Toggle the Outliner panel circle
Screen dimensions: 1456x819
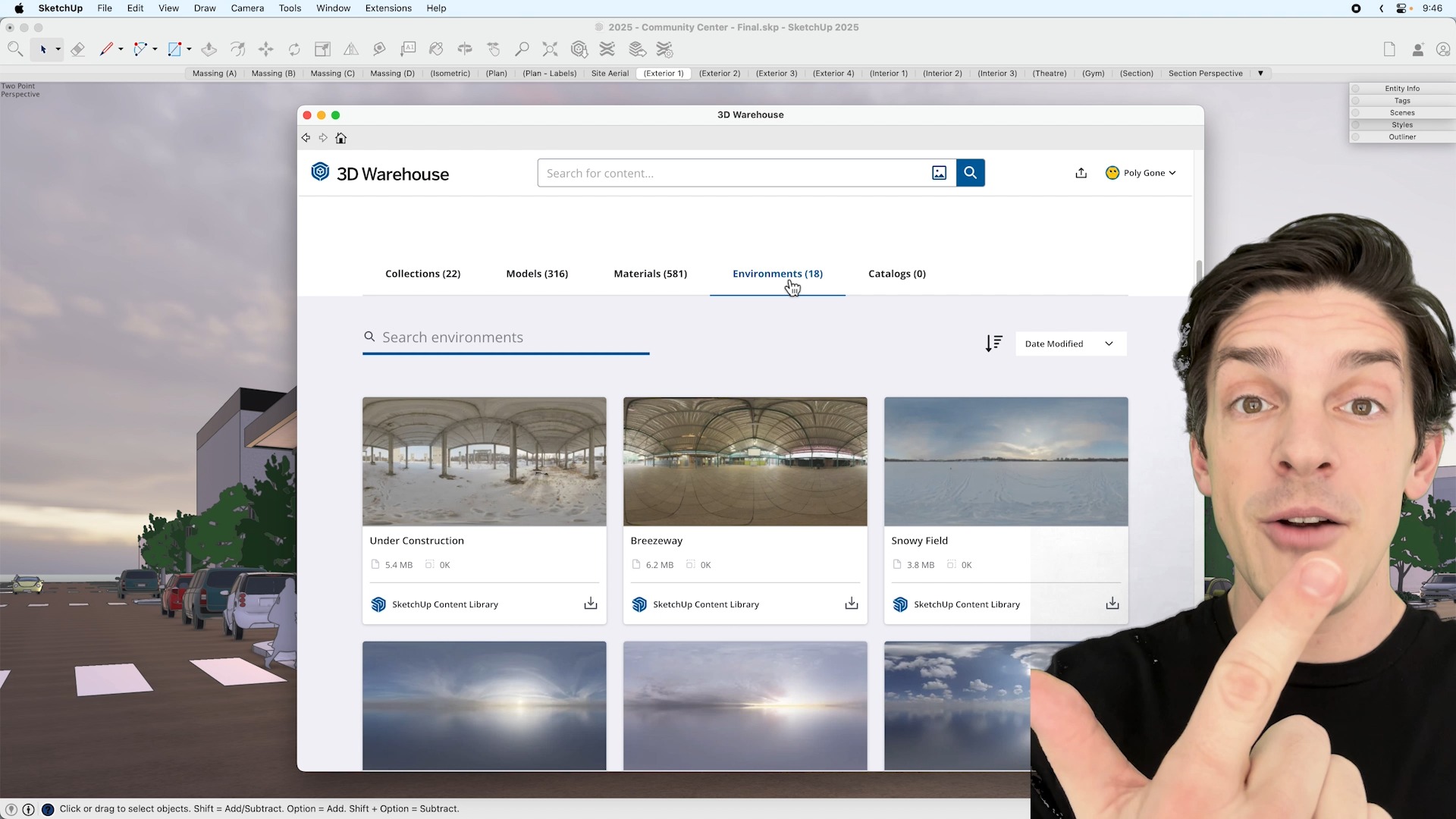coord(1355,137)
